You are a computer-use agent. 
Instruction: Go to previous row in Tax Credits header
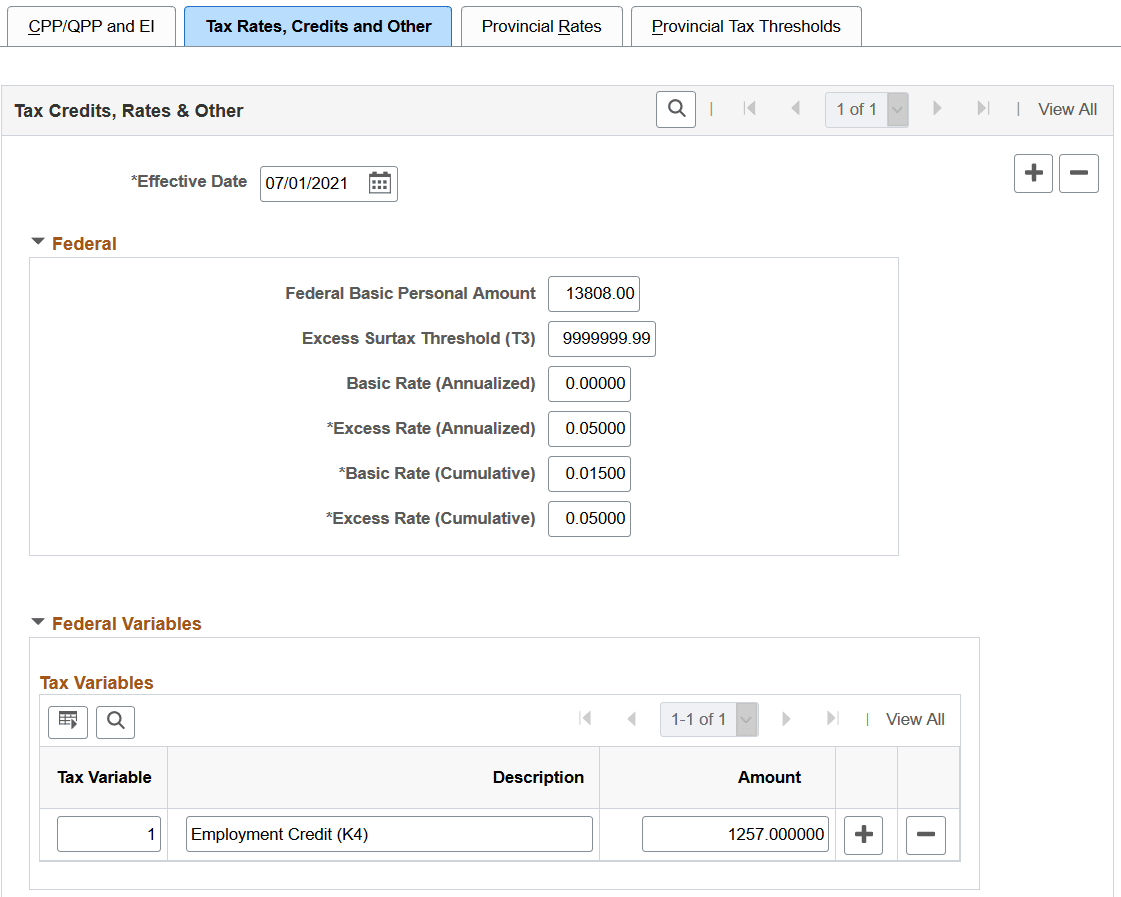(x=795, y=109)
